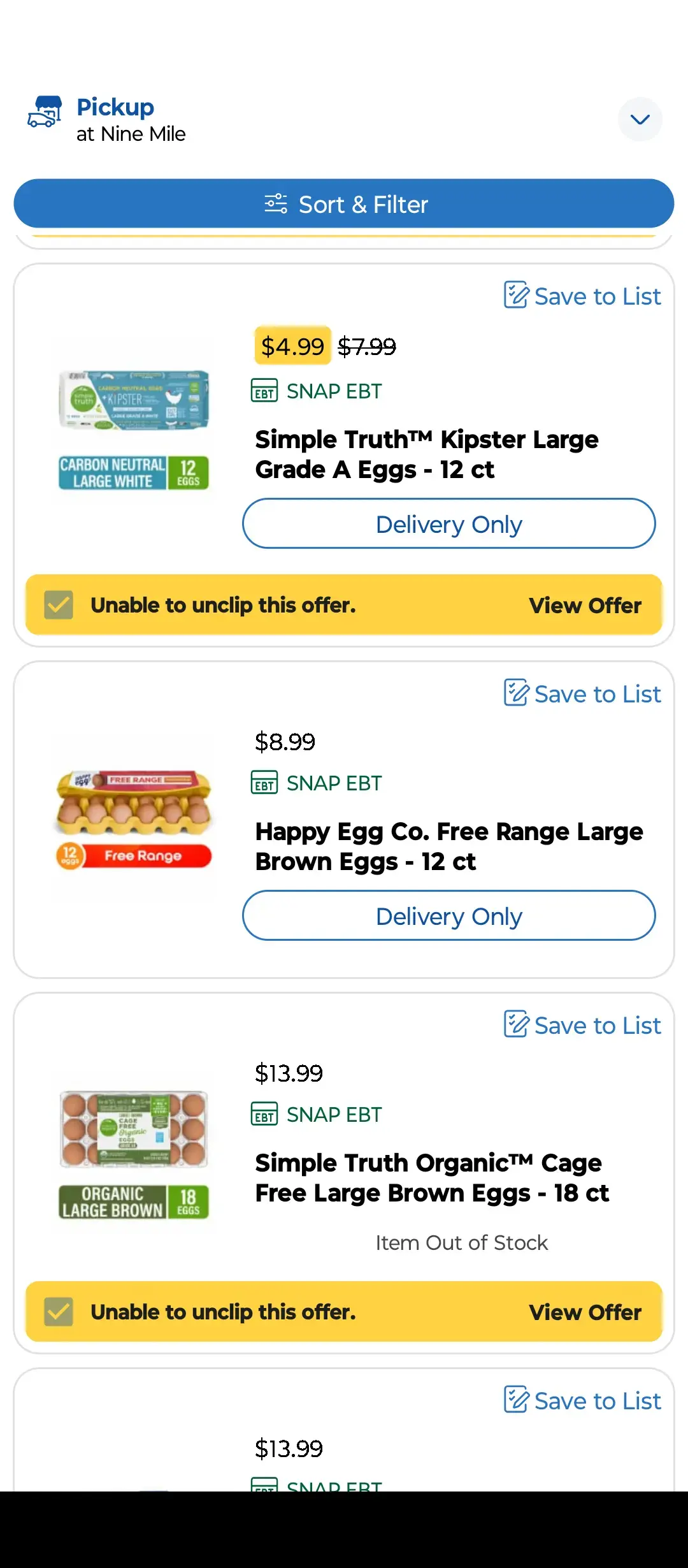Open the Sort & Filter options

[344, 204]
